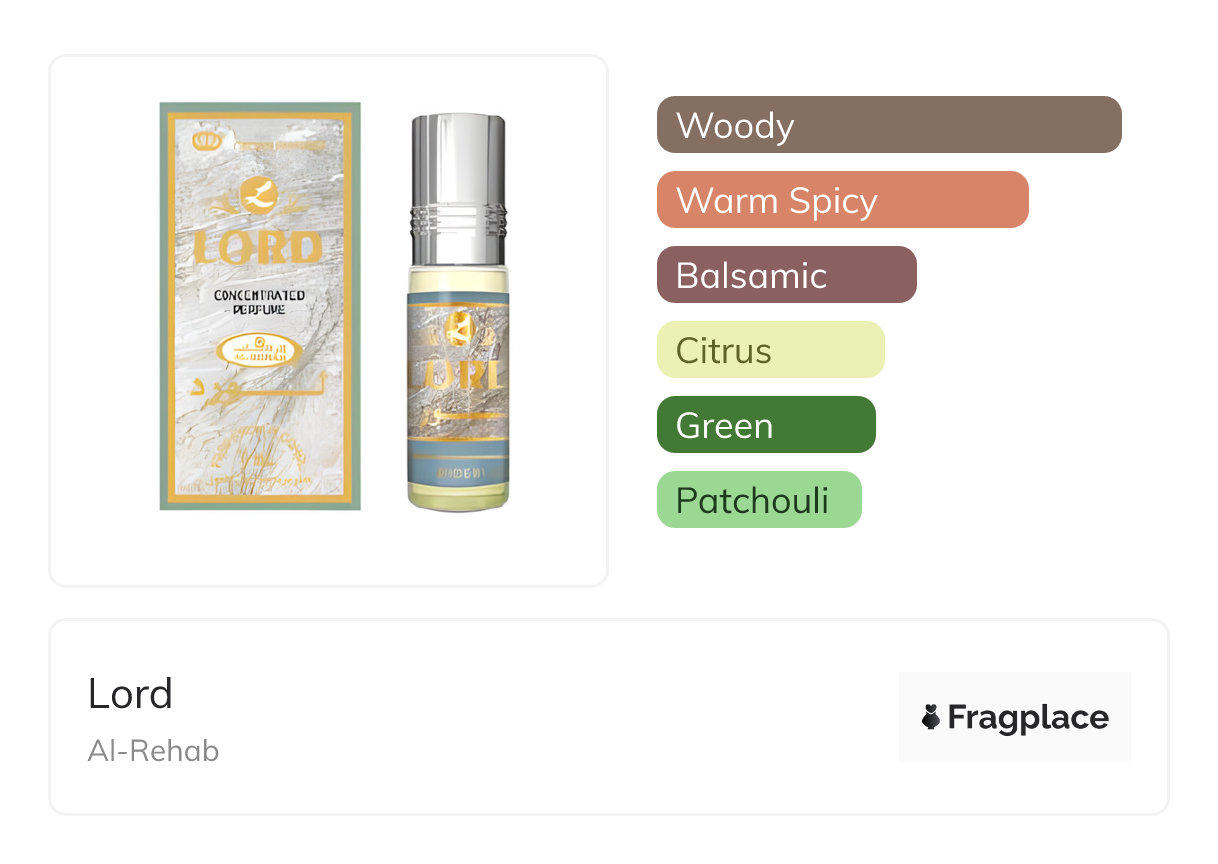This screenshot has height=864, width=1218.
Task: Open the Lord perfume box image
Action: 260,306
